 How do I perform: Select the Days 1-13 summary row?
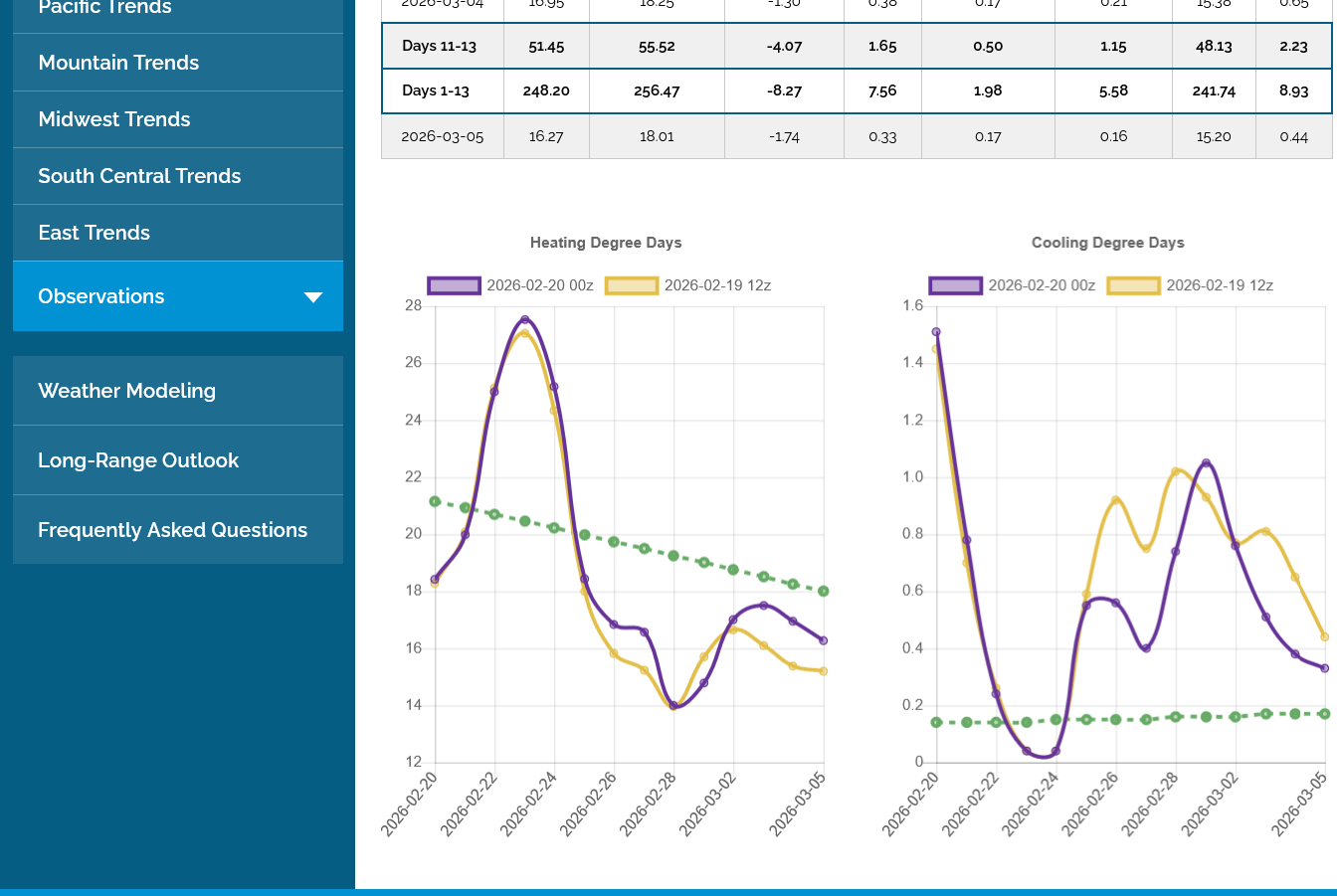tap(436, 90)
